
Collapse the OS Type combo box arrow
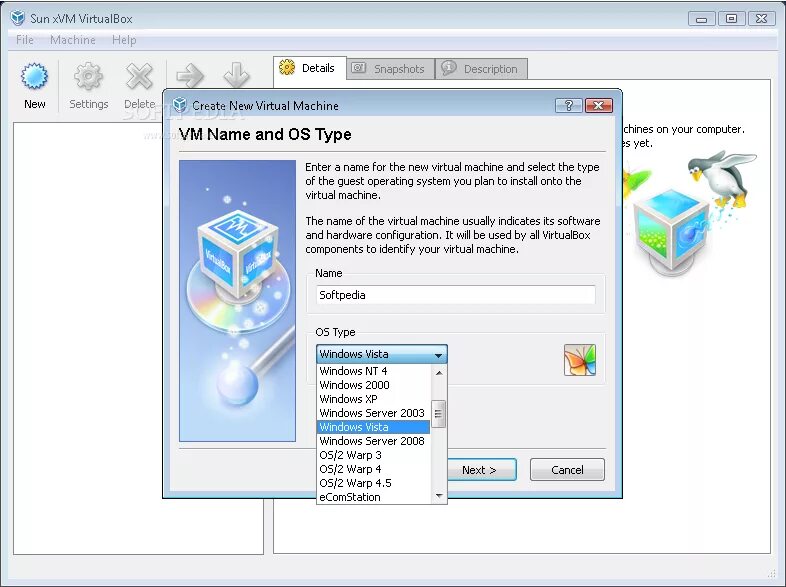click(438, 354)
